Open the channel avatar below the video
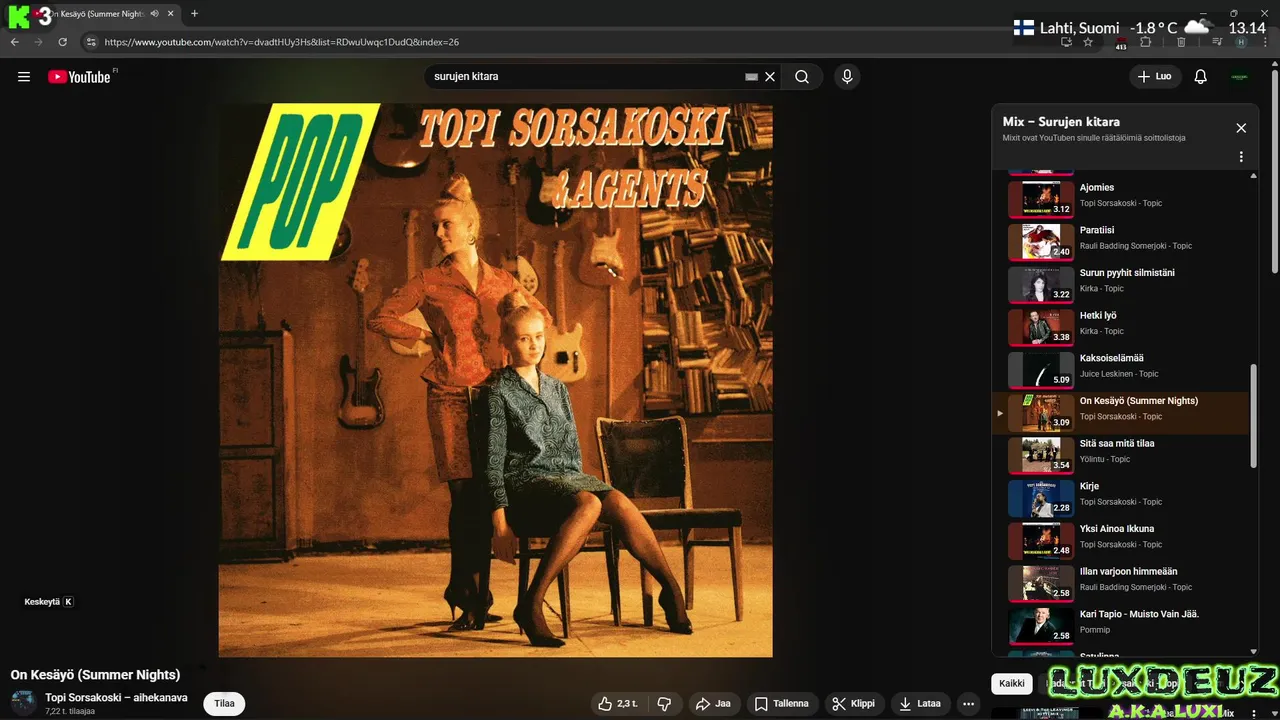 tap(23, 703)
